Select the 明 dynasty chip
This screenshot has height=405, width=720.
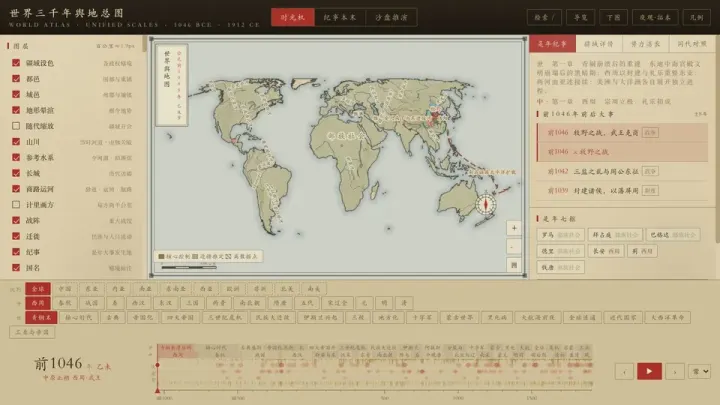coord(384,303)
